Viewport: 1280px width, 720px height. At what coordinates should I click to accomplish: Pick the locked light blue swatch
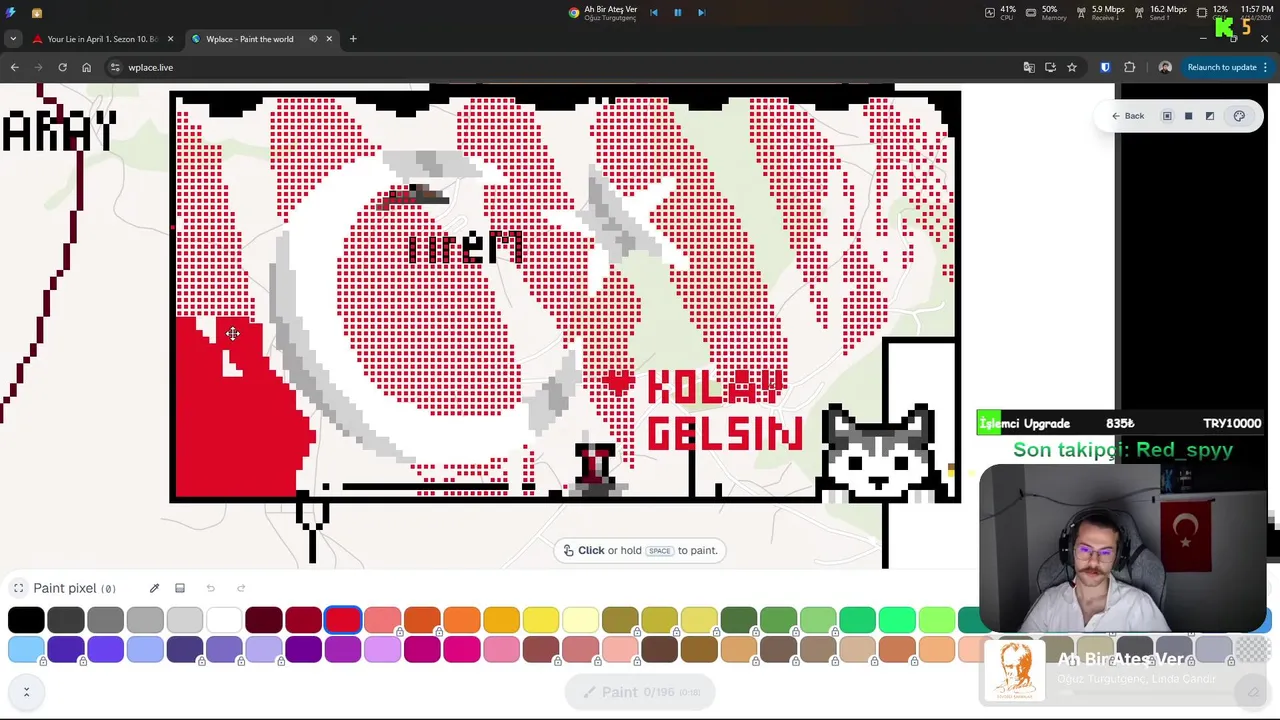coord(26,650)
